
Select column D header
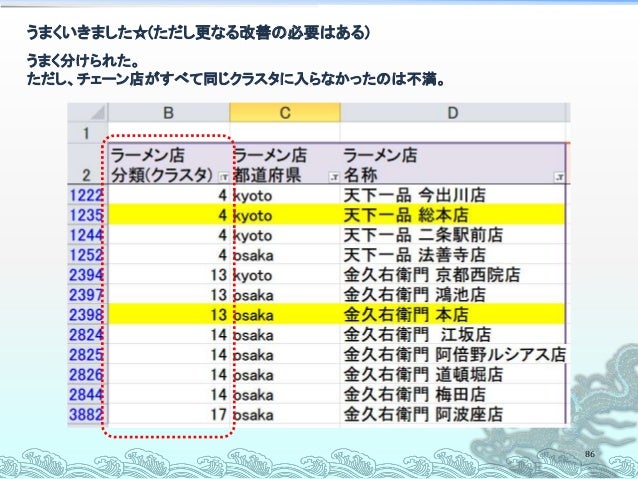453,113
